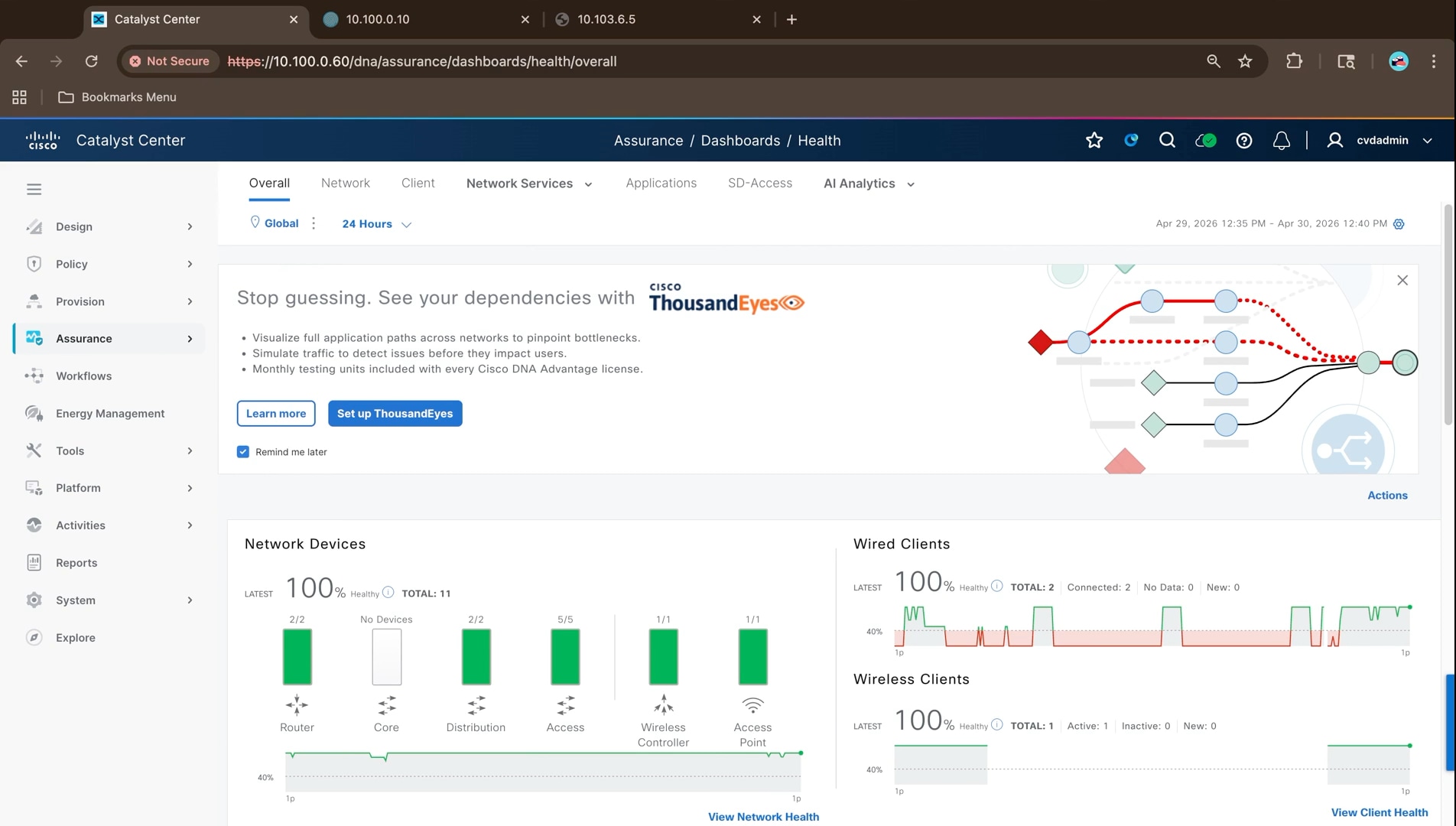Open the 24 Hours time range dropdown
This screenshot has width=1456, height=826.
pos(376,224)
